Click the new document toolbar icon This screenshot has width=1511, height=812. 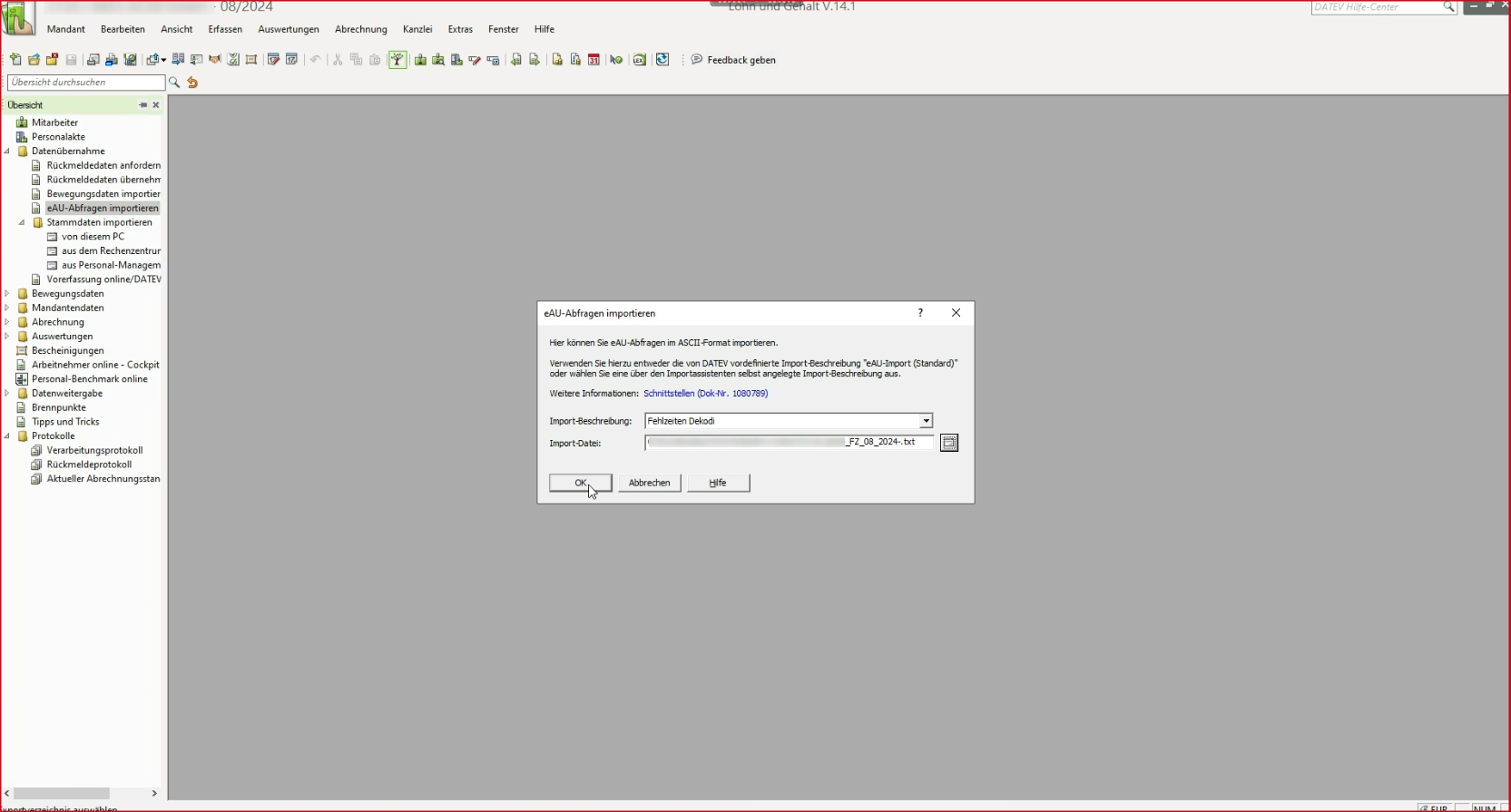point(15,60)
